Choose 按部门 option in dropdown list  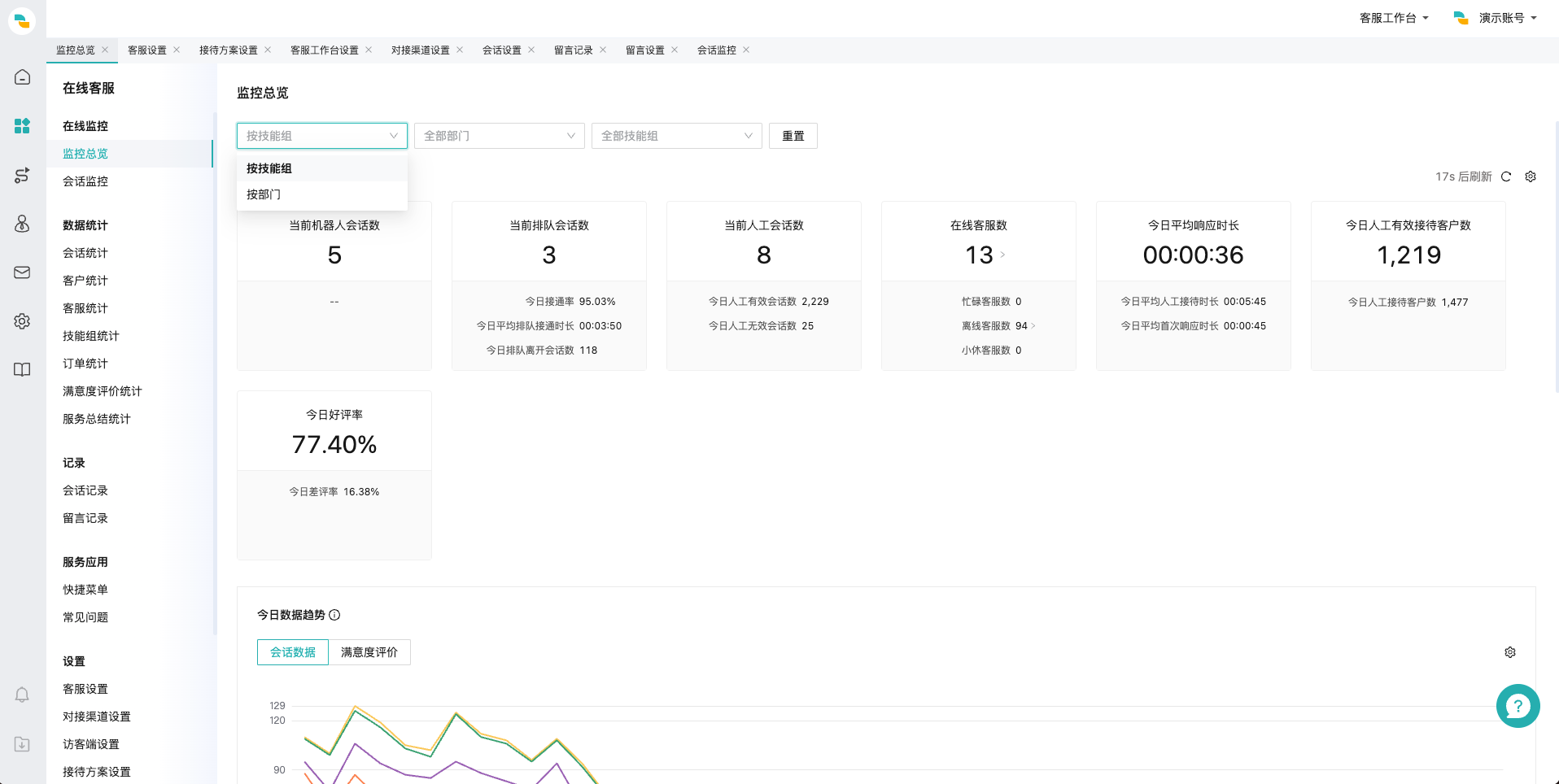pos(322,194)
